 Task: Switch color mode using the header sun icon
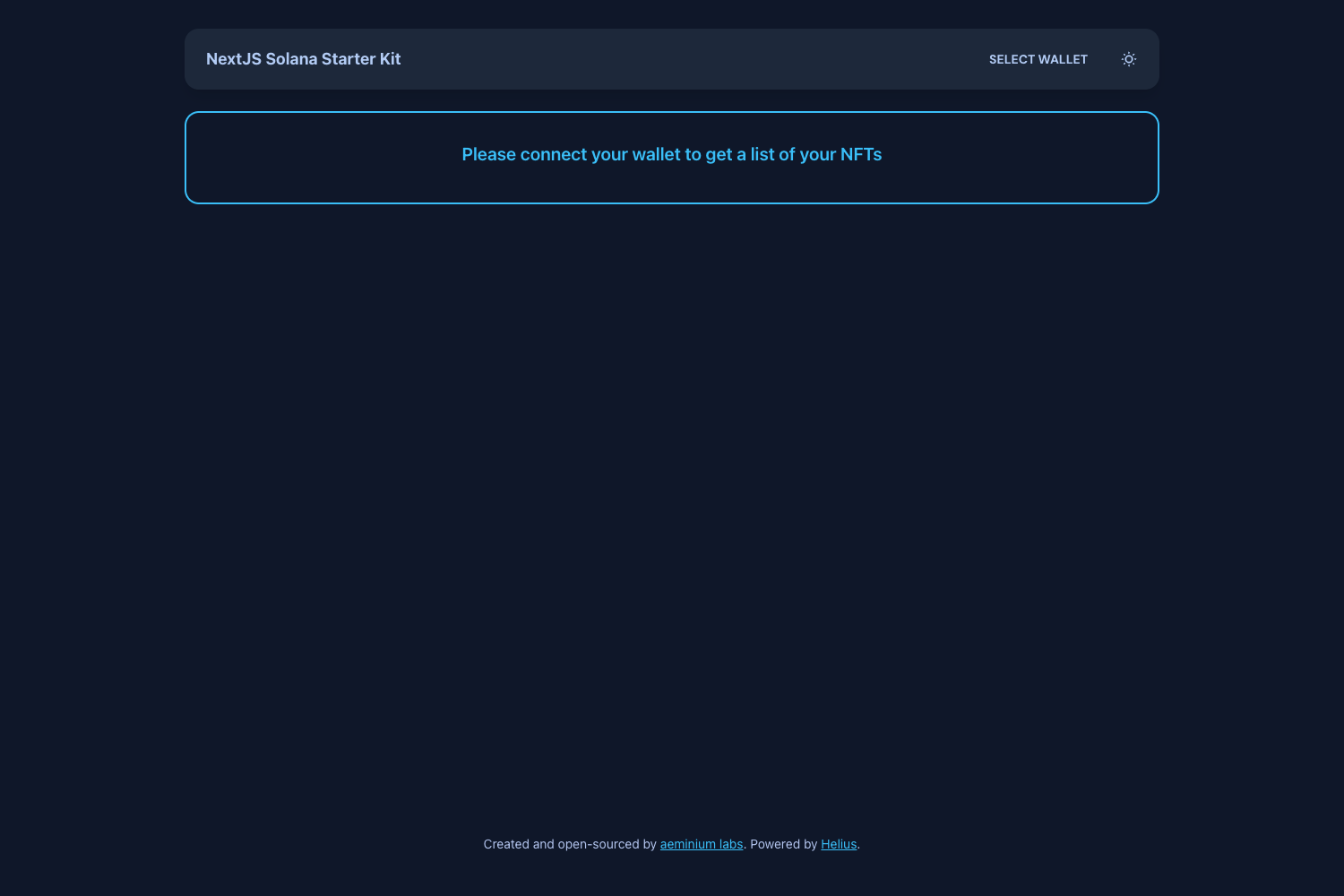tap(1128, 59)
